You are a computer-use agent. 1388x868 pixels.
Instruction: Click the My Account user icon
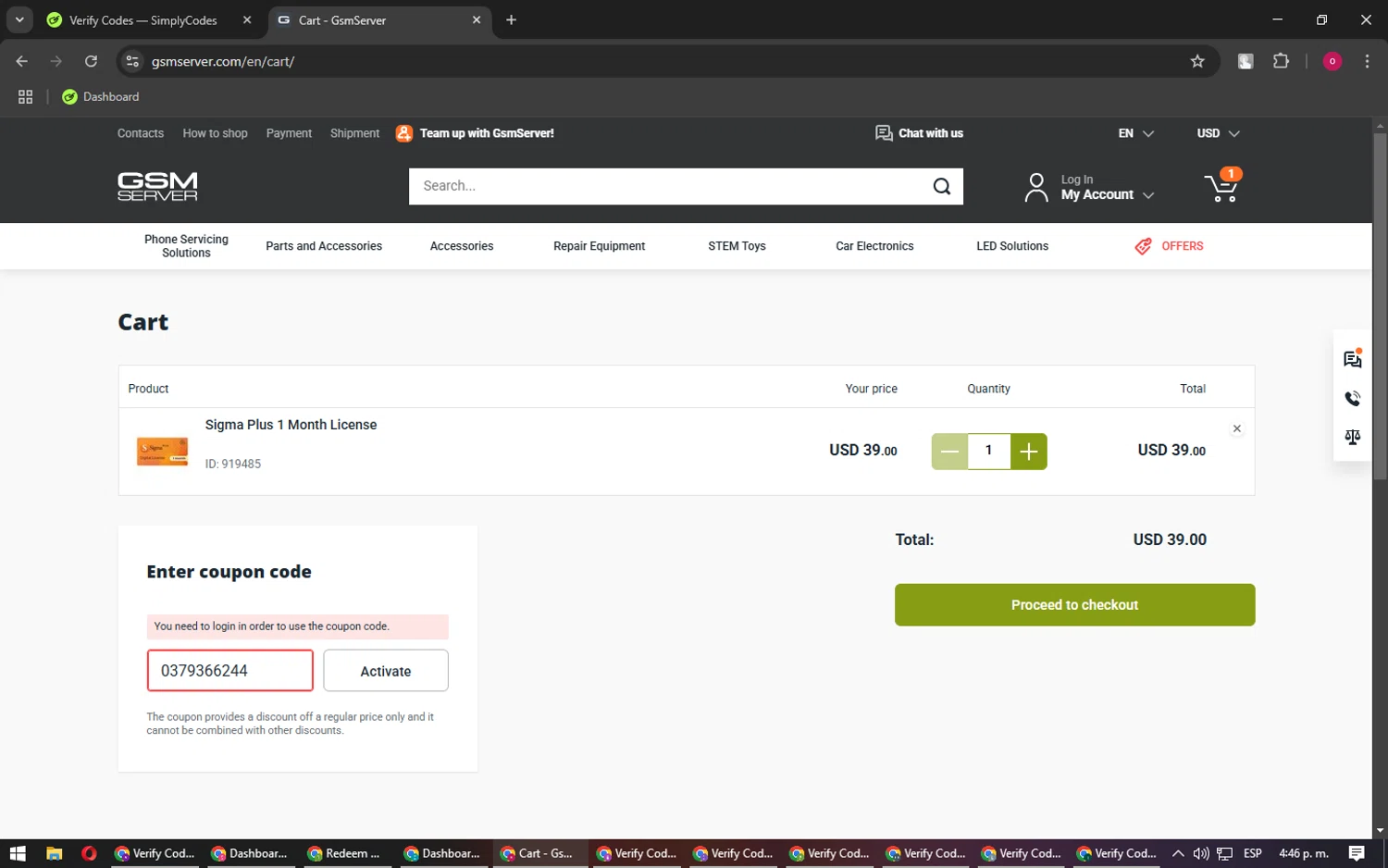coord(1036,187)
